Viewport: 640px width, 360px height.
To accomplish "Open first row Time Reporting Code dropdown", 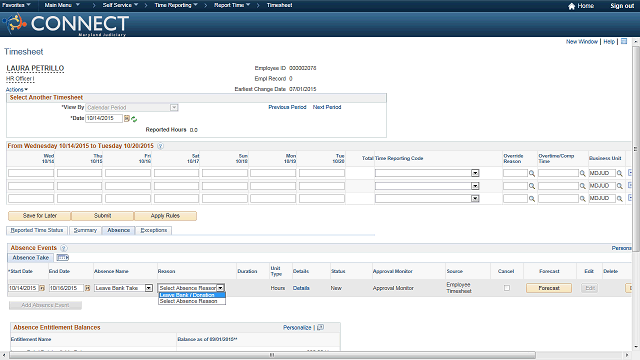I will tap(475, 173).
